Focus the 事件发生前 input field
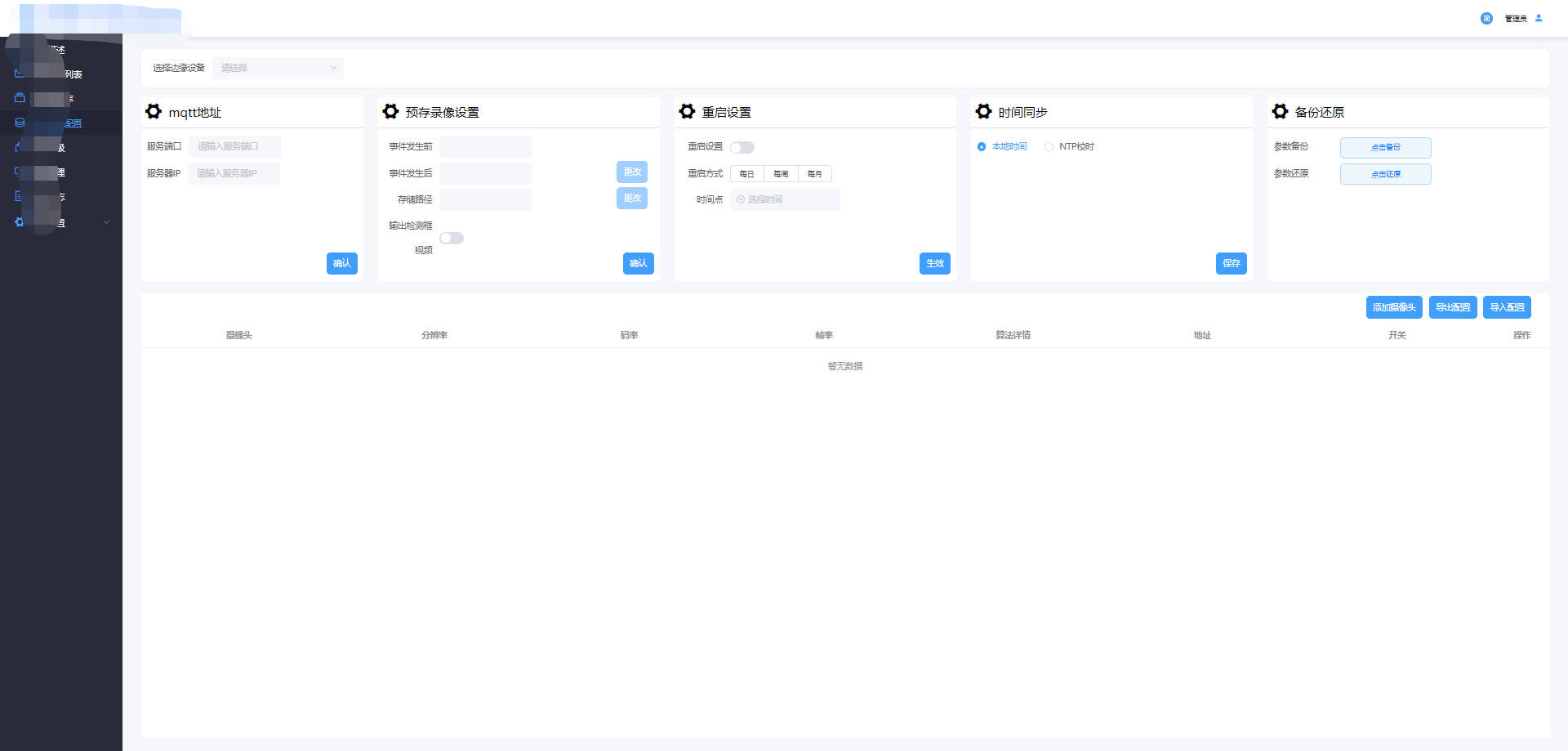 (485, 146)
